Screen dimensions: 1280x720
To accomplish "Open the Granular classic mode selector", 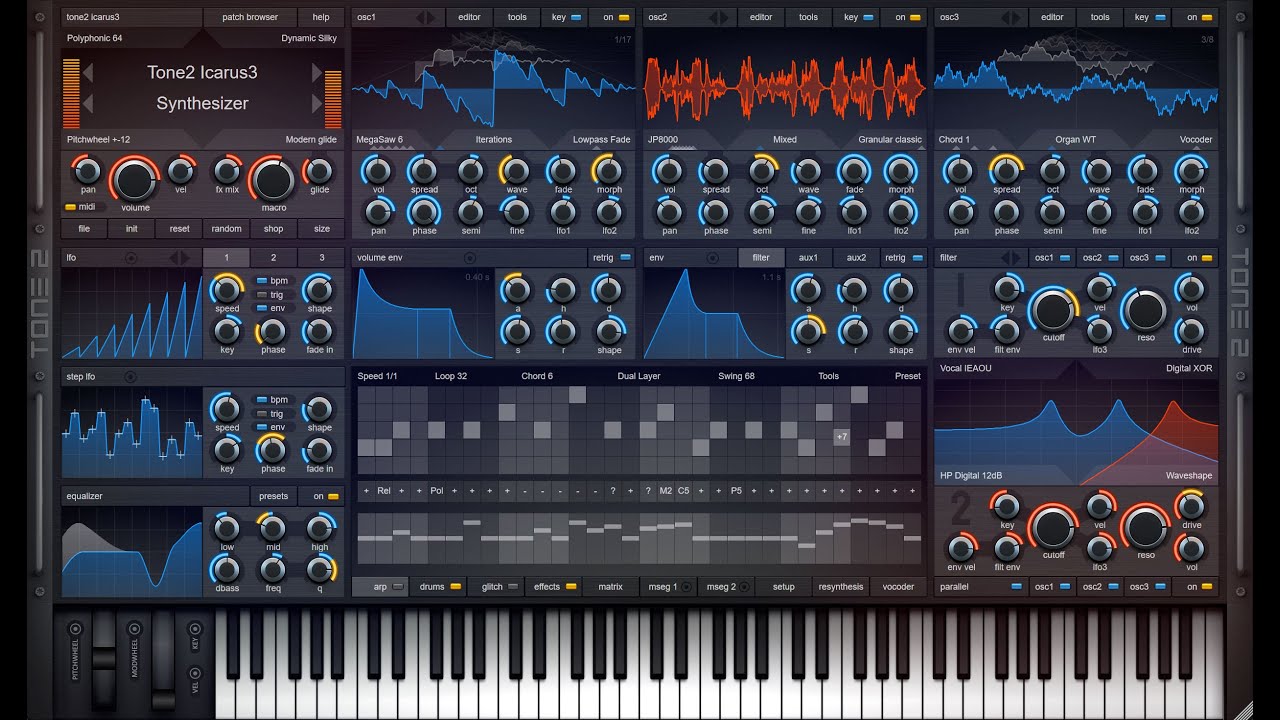I will pyautogui.click(x=890, y=140).
